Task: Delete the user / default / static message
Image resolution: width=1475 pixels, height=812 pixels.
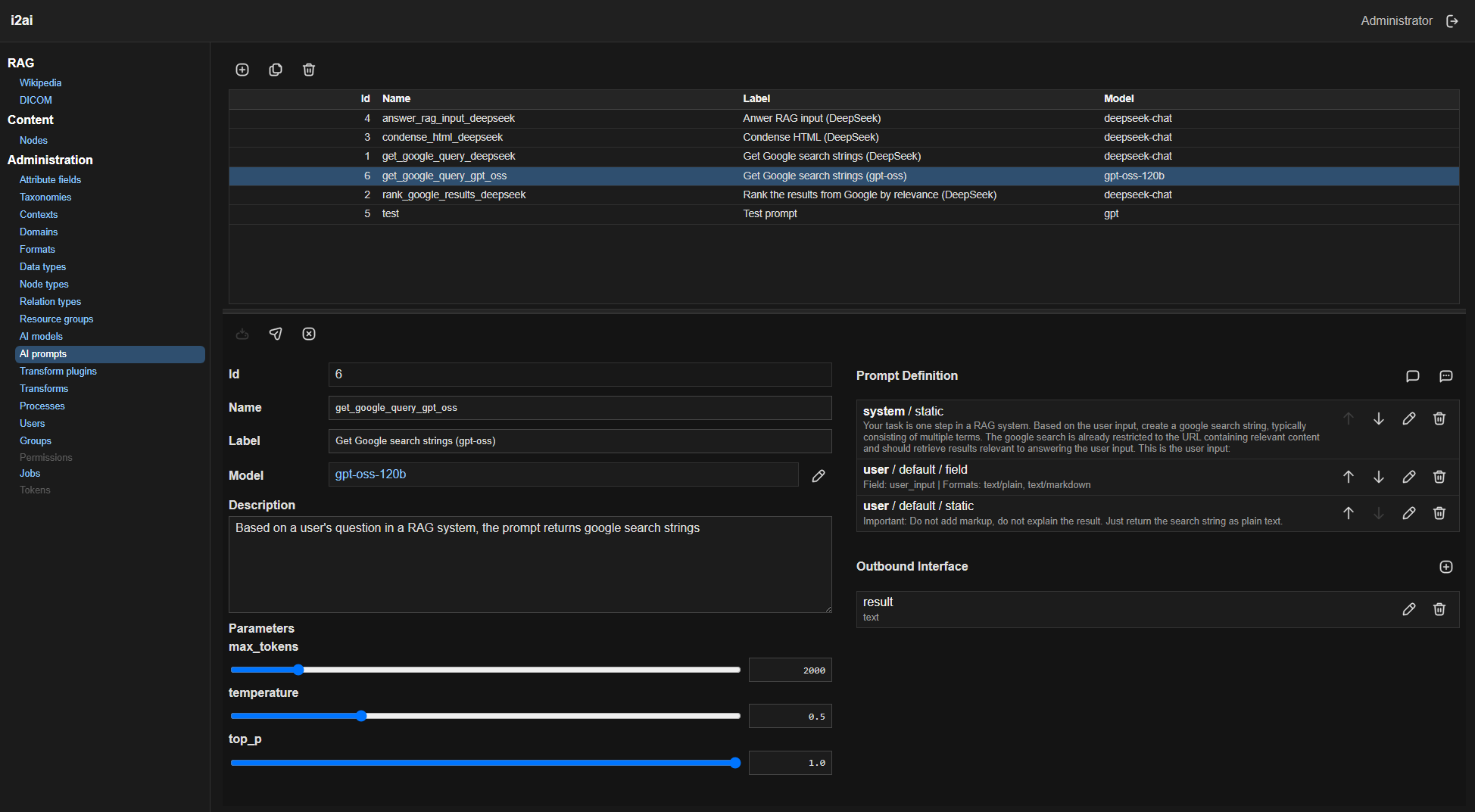Action: (x=1439, y=513)
